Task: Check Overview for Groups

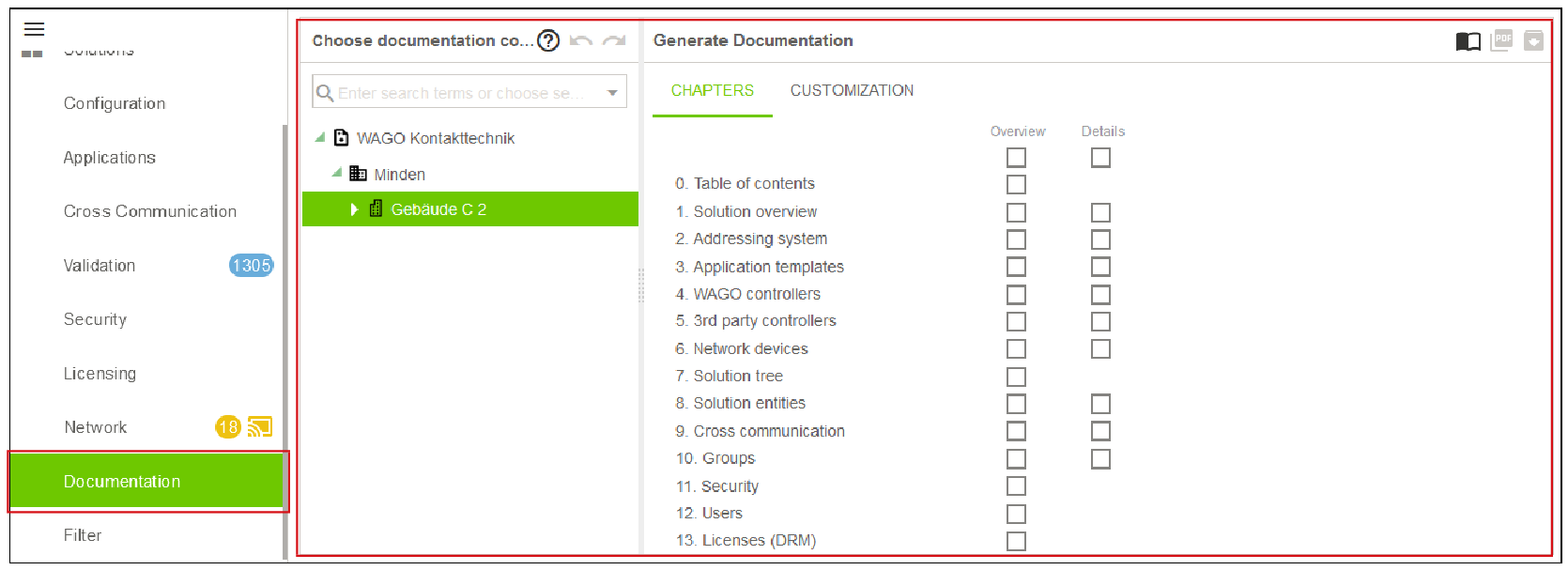Action: click(x=1016, y=458)
